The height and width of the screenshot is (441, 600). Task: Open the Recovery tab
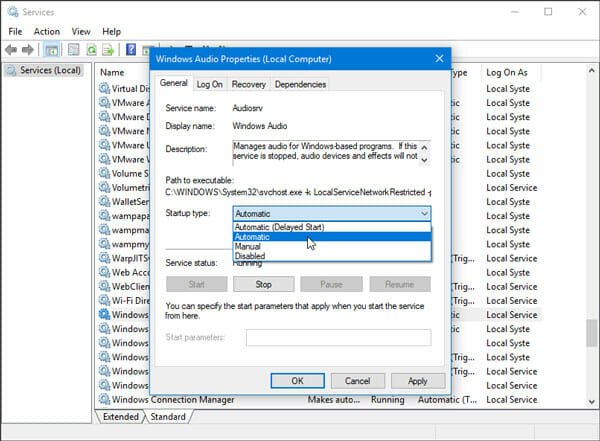(x=248, y=85)
